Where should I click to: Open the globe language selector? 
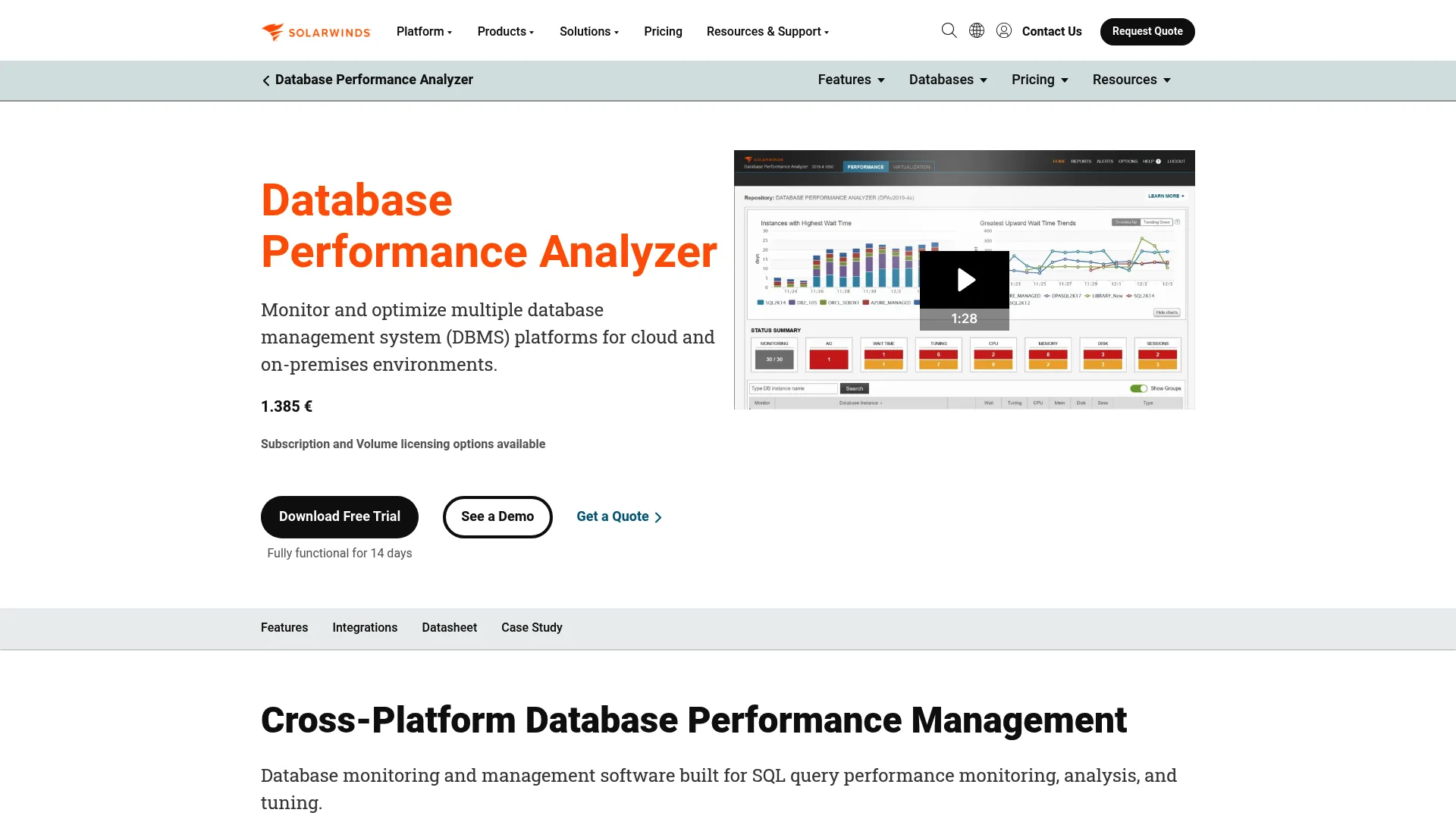[977, 30]
